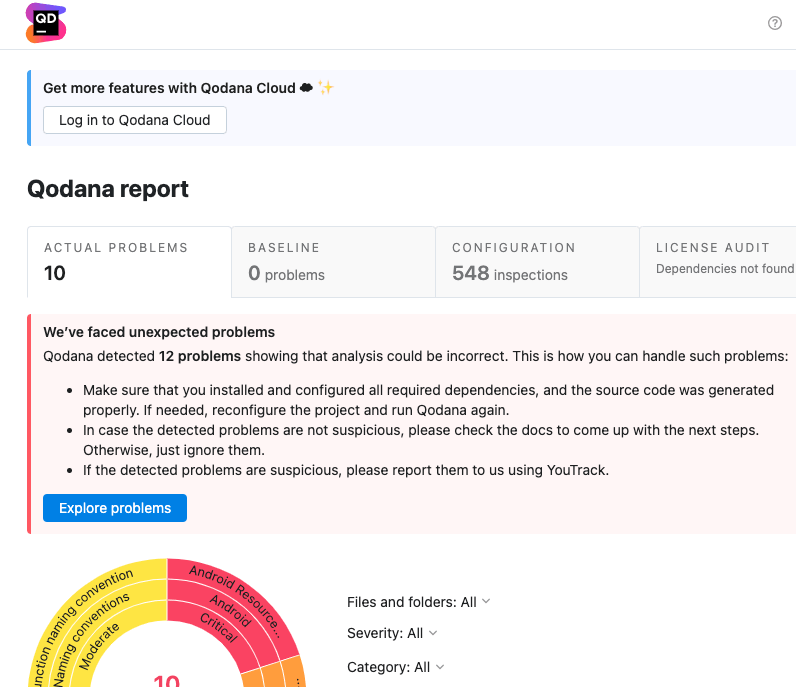This screenshot has width=796, height=687.
Task: Click the '0 problems' baseline value
Action: pyautogui.click(x=286, y=274)
